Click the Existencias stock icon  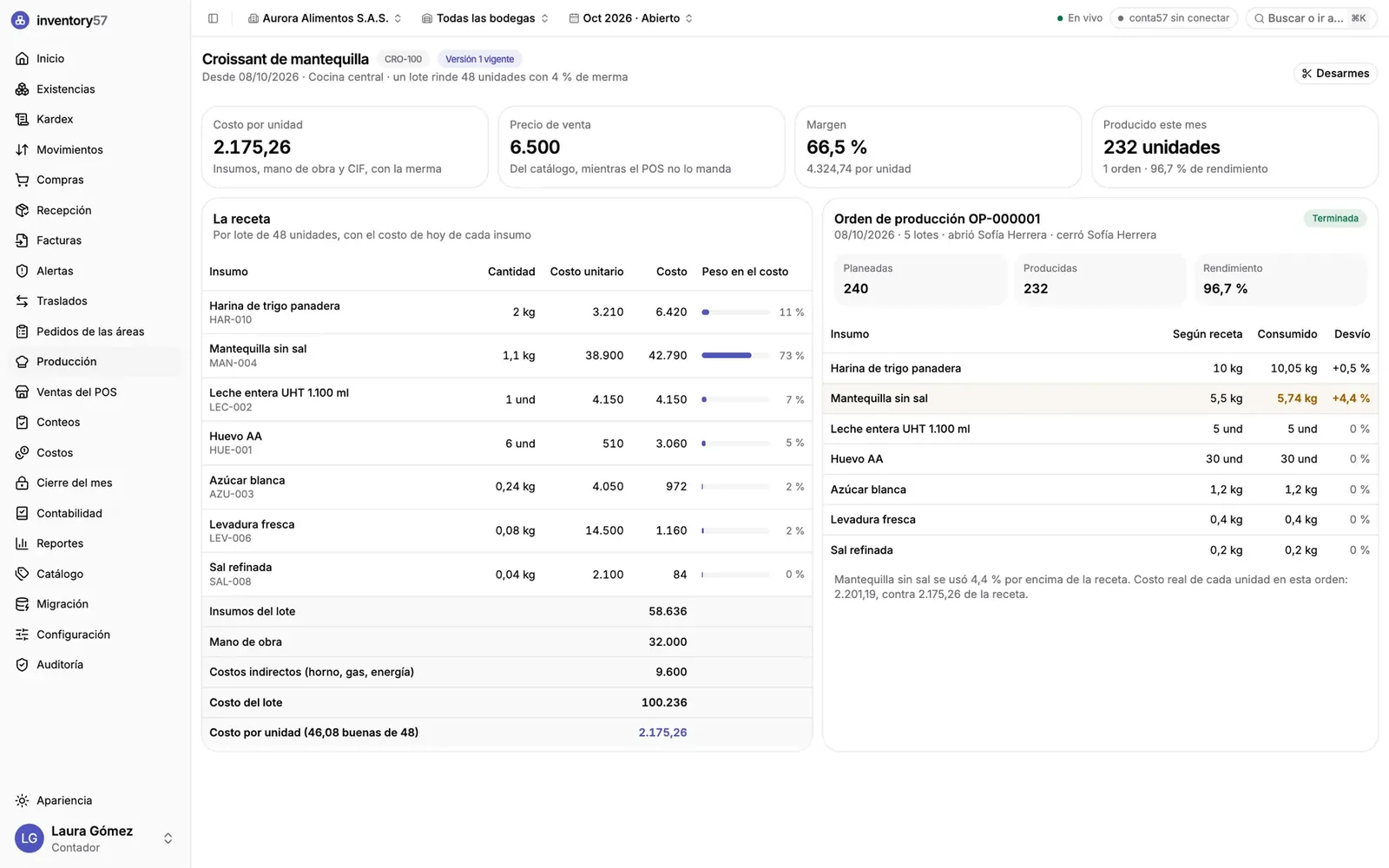coord(22,89)
